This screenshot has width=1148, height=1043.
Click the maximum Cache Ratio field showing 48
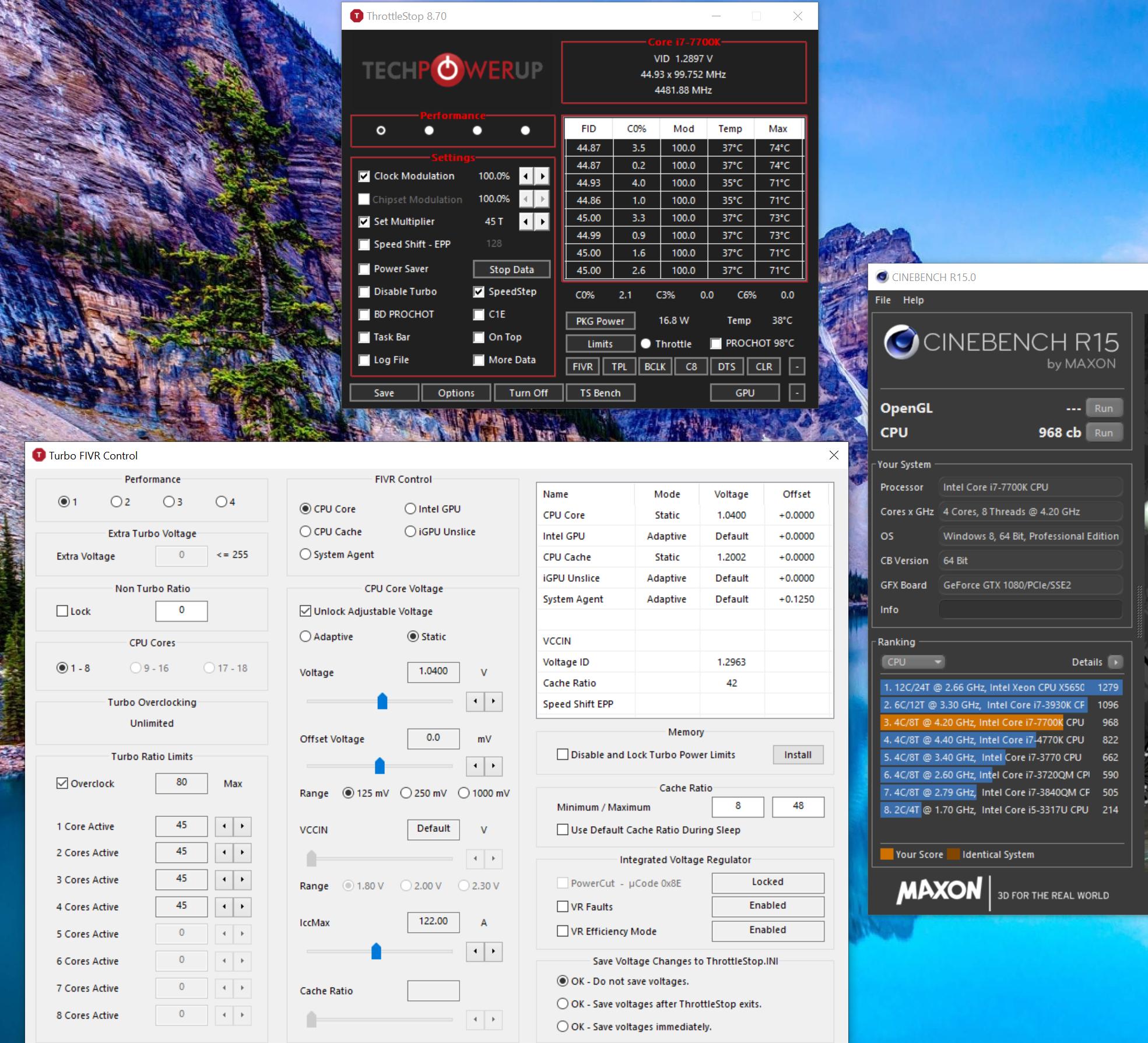798,806
